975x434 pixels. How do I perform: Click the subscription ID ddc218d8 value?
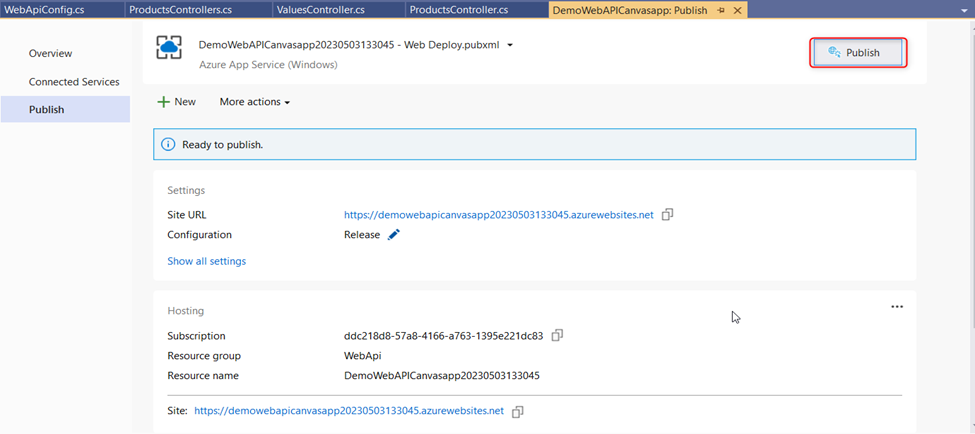pyautogui.click(x=443, y=336)
